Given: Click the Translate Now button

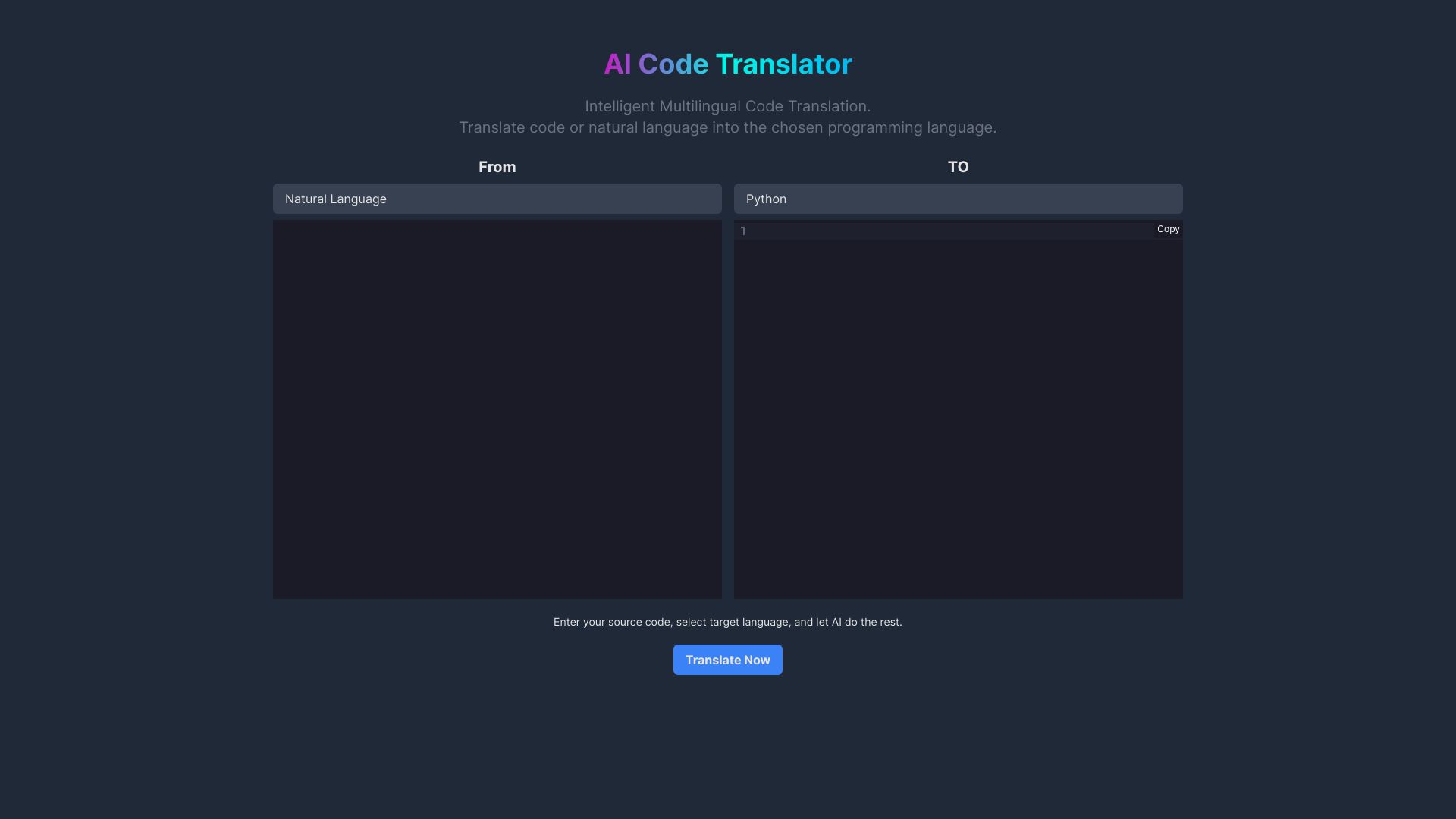Looking at the screenshot, I should pos(726,659).
